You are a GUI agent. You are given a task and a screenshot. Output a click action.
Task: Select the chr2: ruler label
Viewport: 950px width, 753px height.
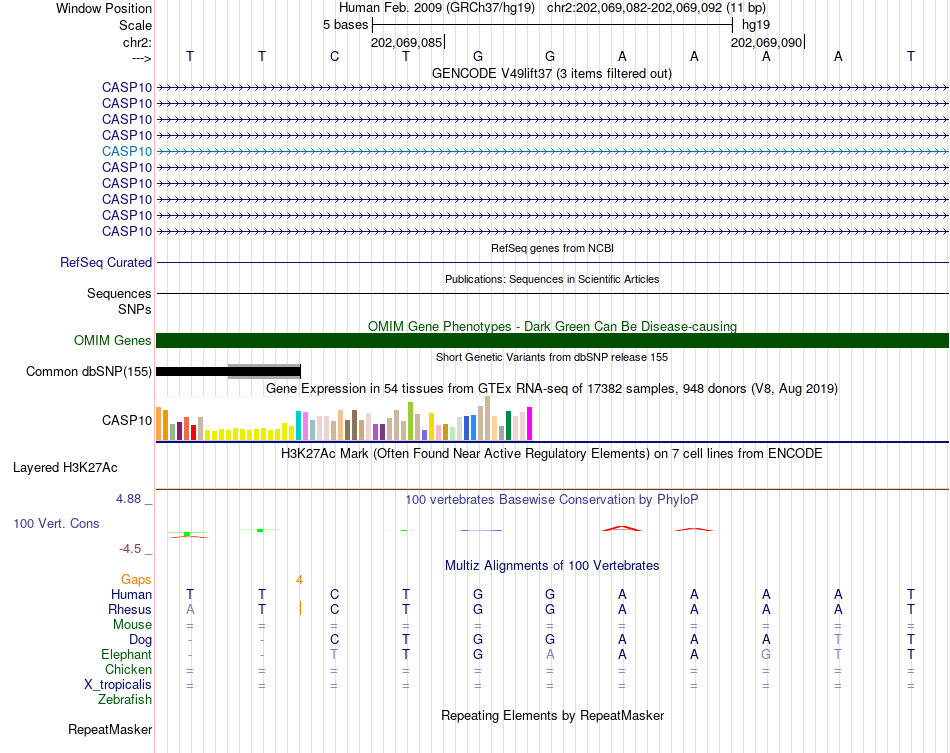[137, 42]
